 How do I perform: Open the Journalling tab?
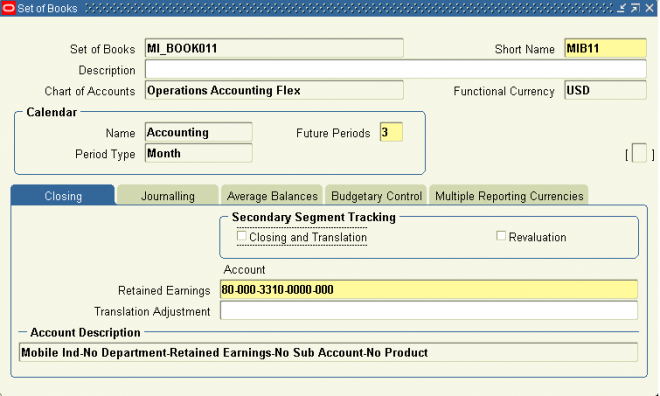[x=168, y=195]
